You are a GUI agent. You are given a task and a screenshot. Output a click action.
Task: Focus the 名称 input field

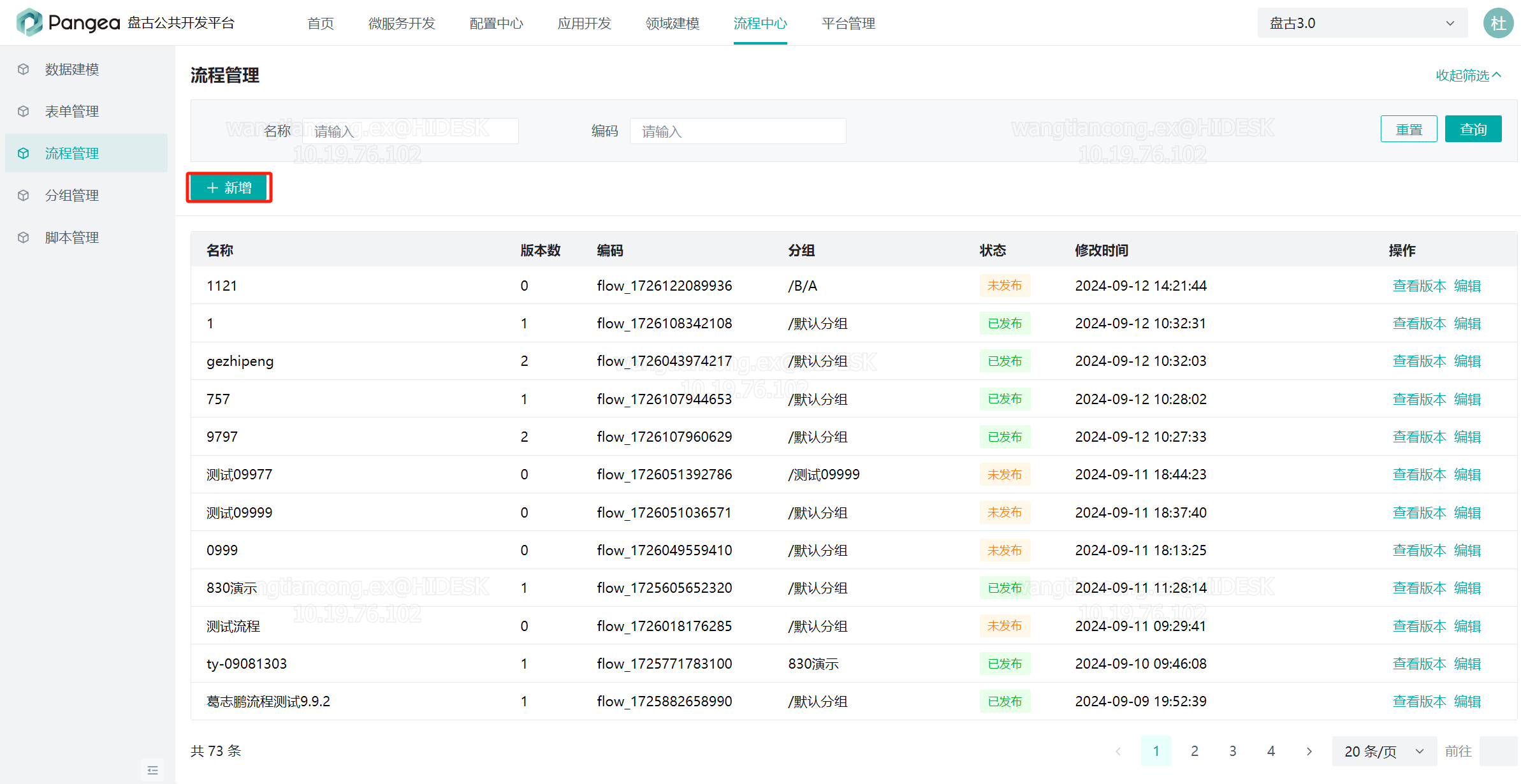pos(411,131)
